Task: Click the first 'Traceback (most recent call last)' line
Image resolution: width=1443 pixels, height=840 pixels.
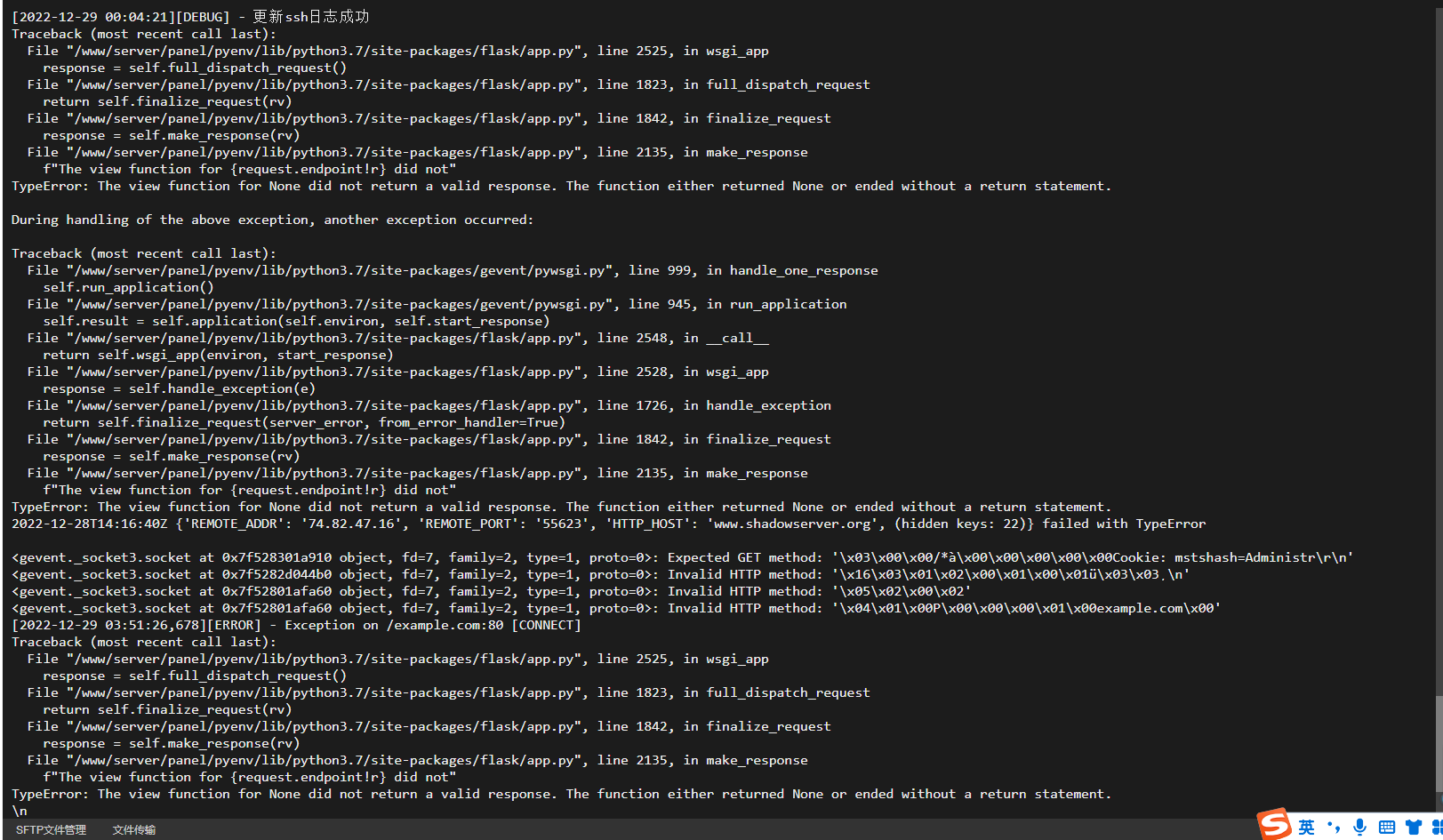Action: click(x=143, y=34)
